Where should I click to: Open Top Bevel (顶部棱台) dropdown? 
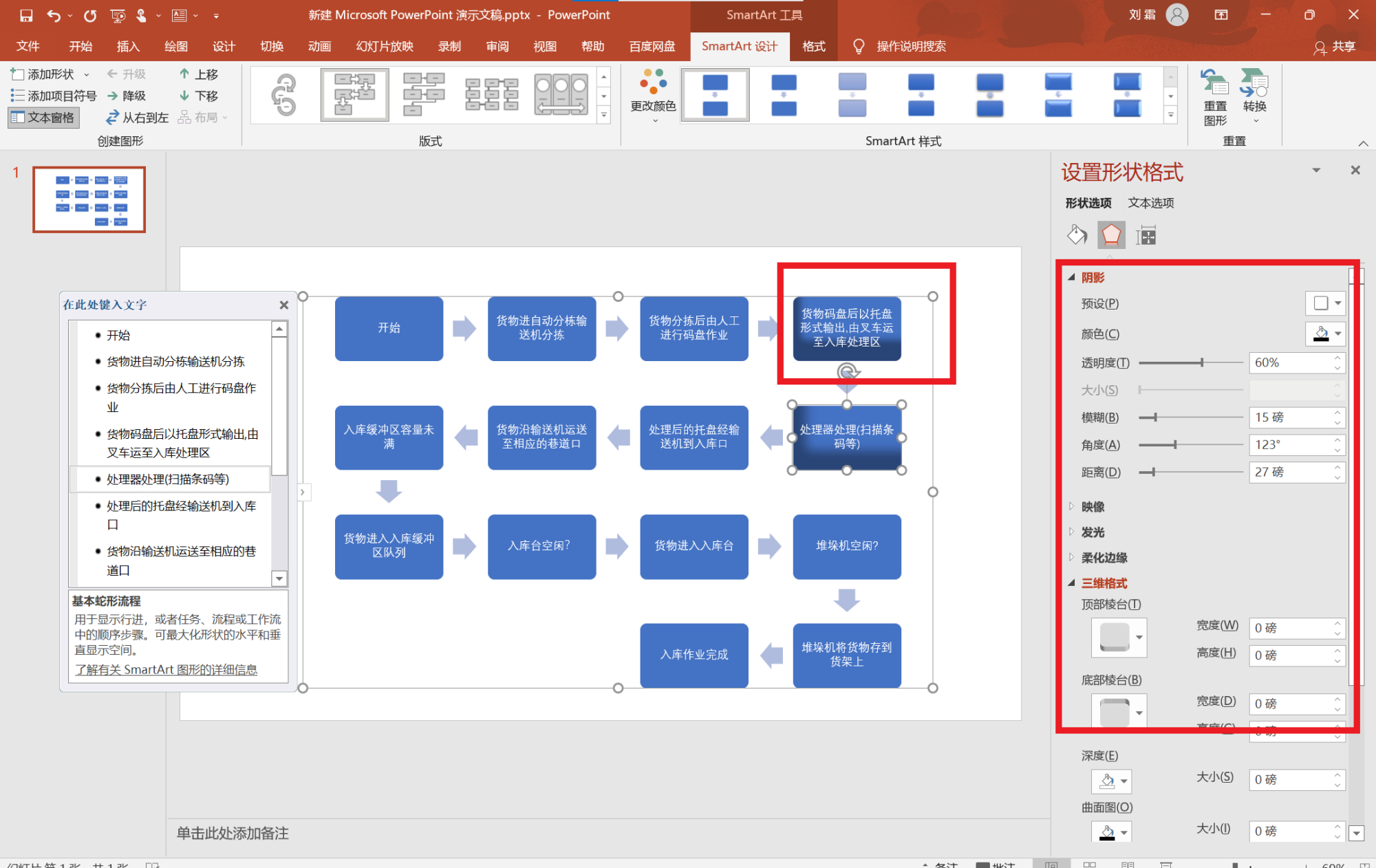coord(1119,638)
